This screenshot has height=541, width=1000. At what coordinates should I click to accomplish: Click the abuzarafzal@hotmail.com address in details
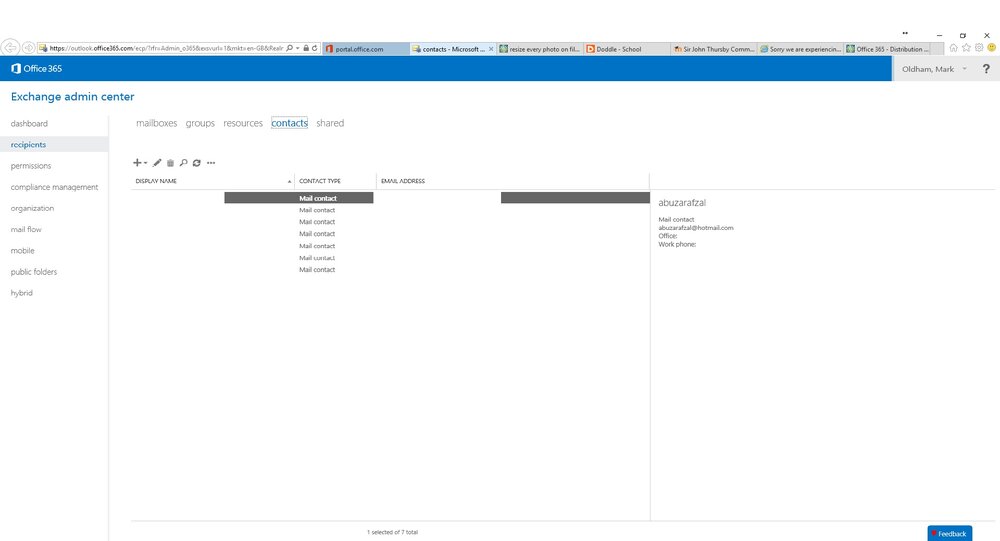click(x=696, y=228)
